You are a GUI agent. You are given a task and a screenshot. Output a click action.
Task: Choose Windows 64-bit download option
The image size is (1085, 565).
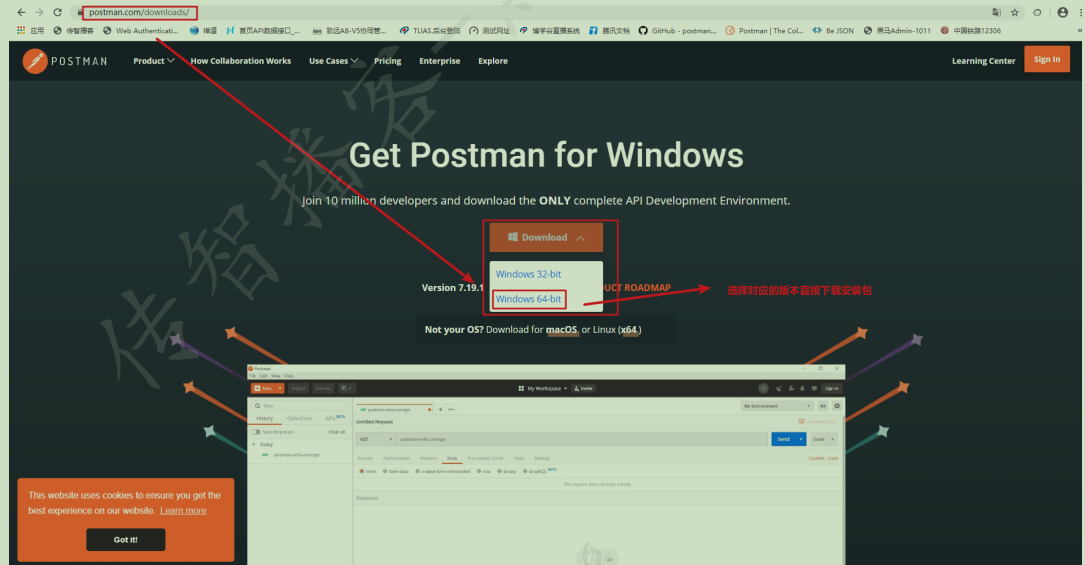point(528,299)
